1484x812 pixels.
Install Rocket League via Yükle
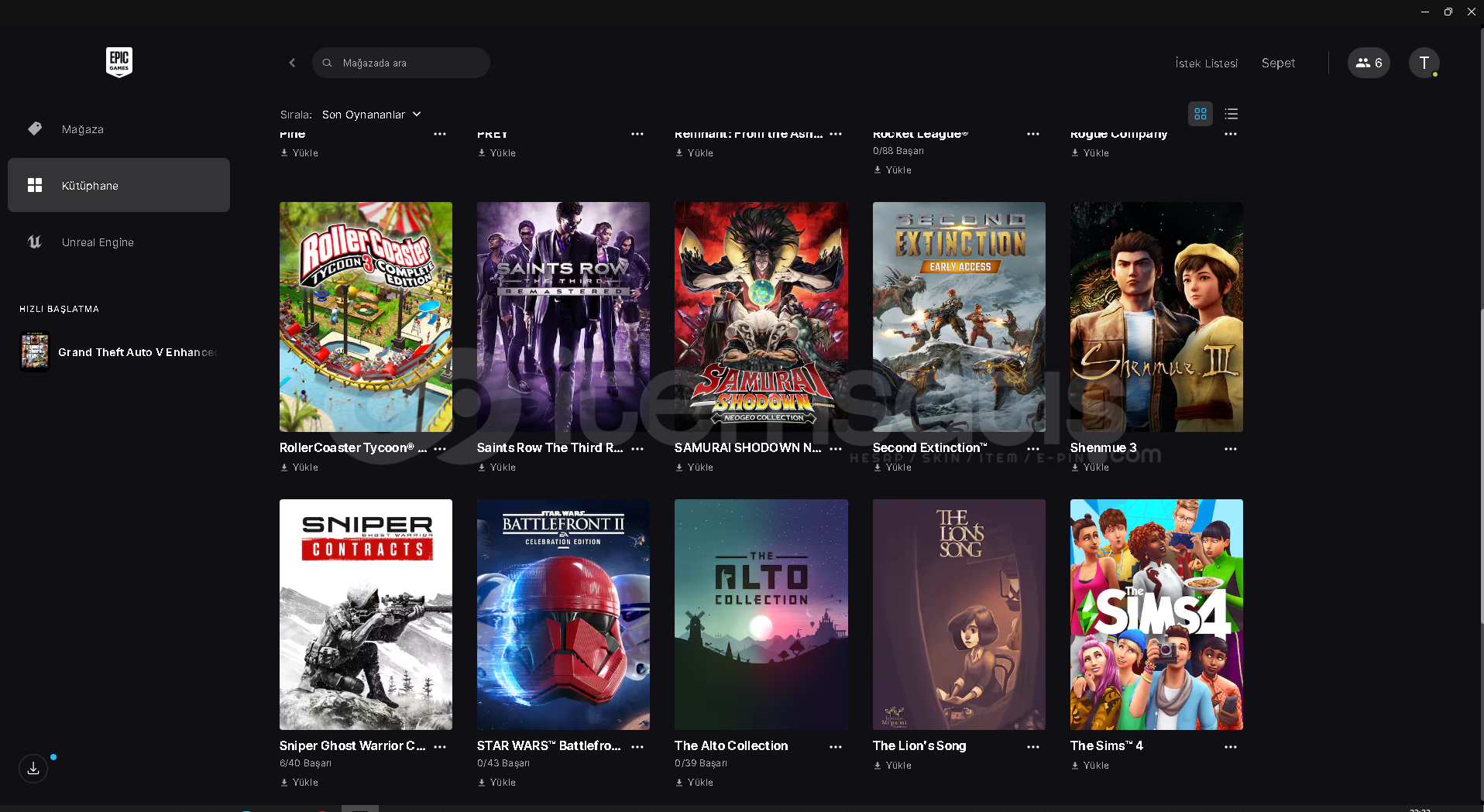[893, 170]
